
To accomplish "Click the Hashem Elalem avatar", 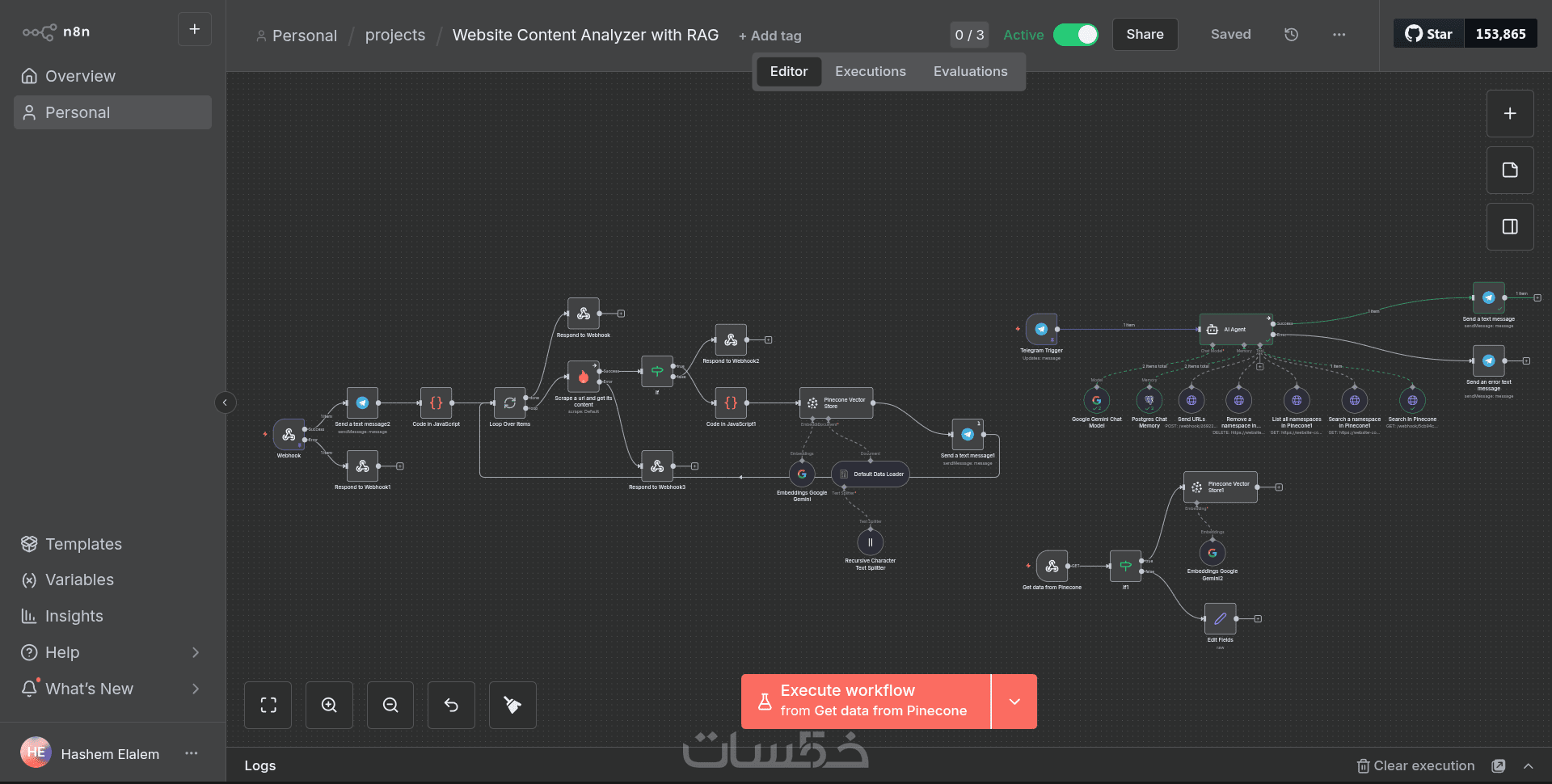I will click(36, 752).
